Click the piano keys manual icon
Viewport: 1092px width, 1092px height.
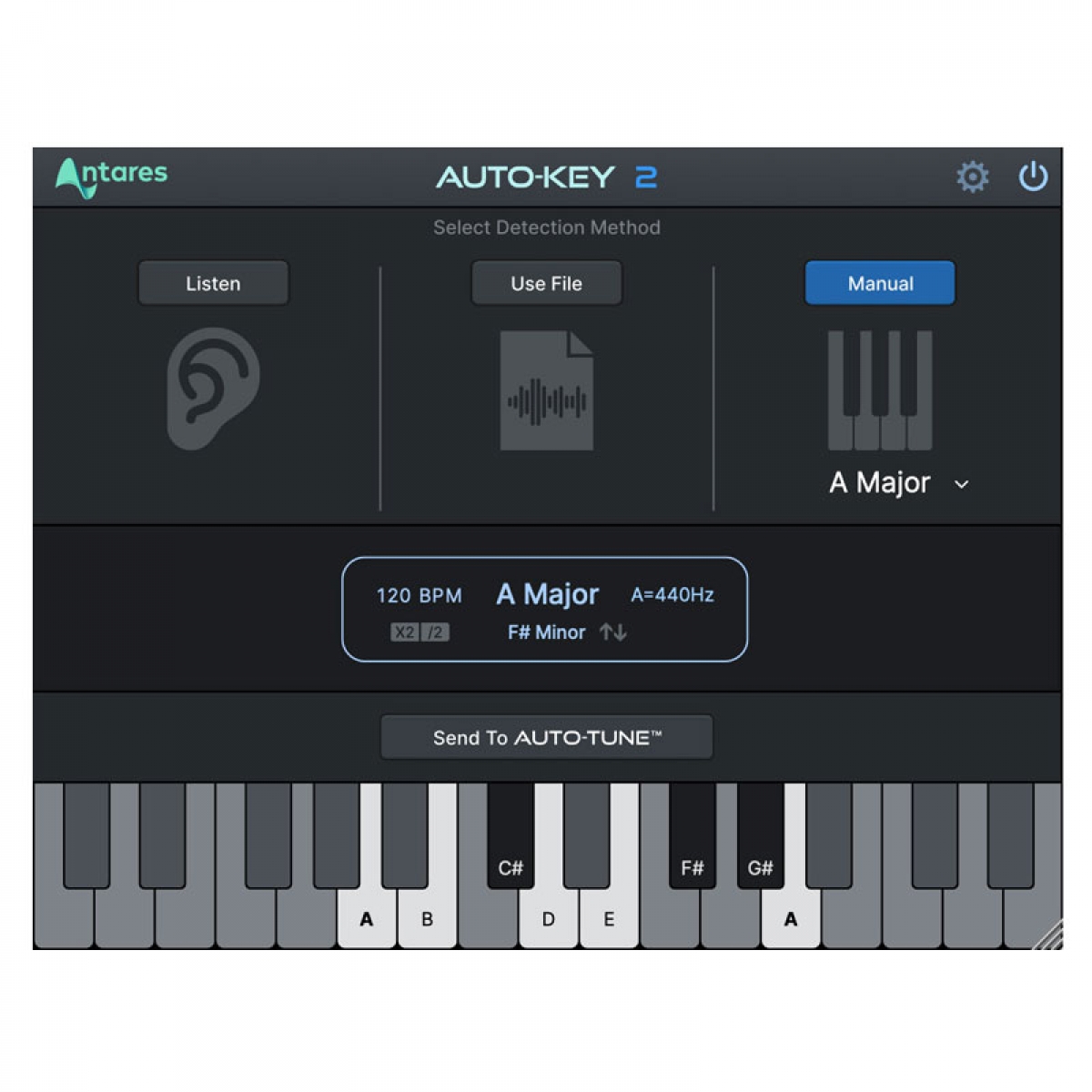880,390
